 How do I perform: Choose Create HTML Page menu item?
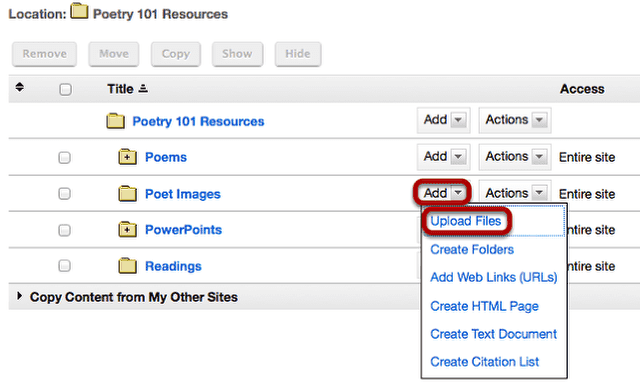click(x=484, y=306)
